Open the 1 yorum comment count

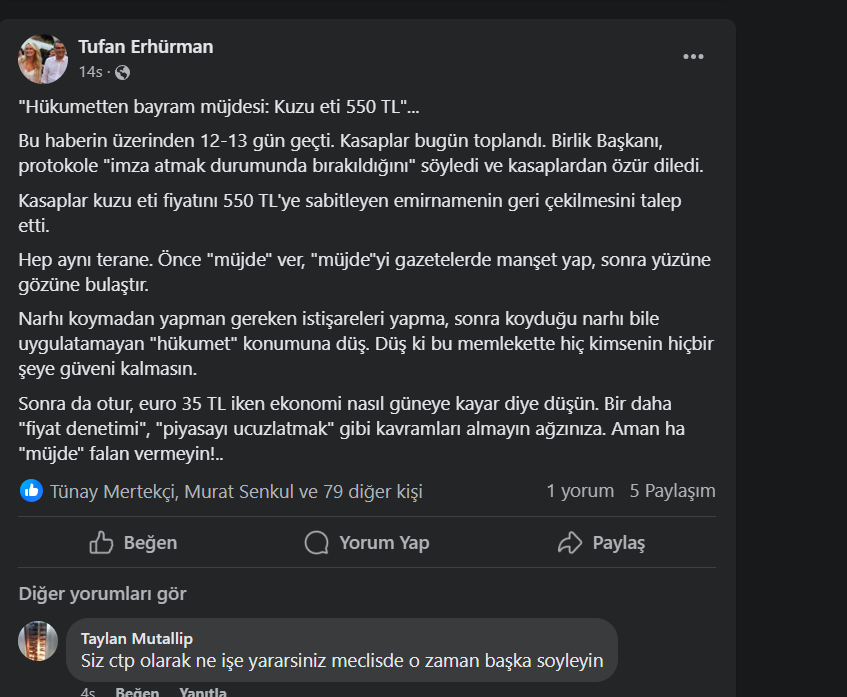pyautogui.click(x=580, y=491)
